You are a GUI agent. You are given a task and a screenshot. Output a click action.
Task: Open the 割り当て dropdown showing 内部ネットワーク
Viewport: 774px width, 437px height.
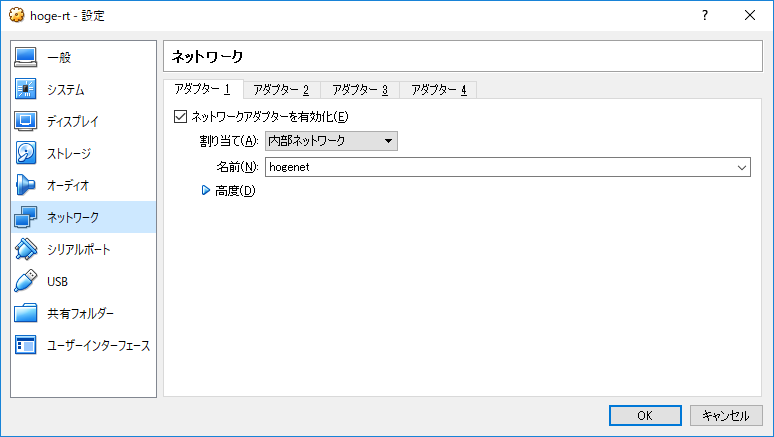pyautogui.click(x=331, y=141)
